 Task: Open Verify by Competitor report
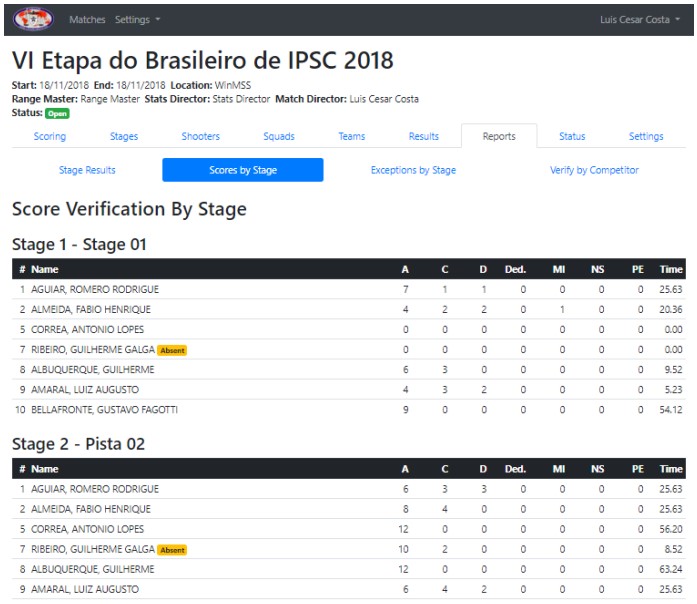(x=594, y=170)
